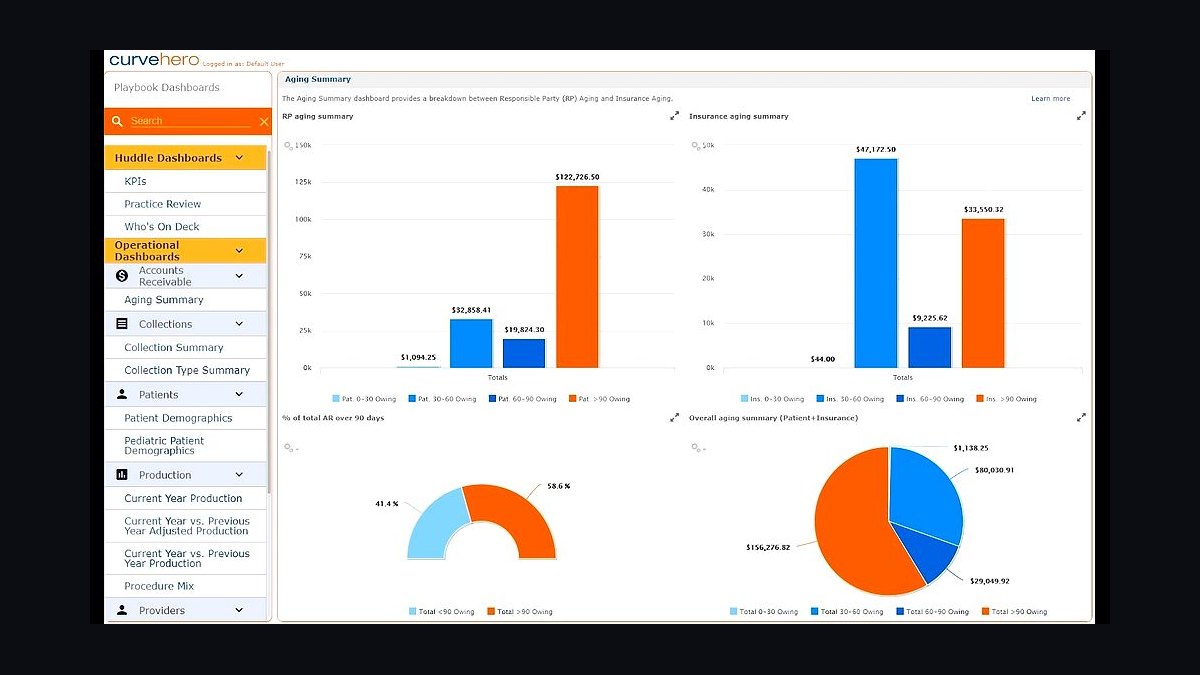Open Who's On Deck dashboard
Image resolution: width=1200 pixels, height=675 pixels.
[x=186, y=227]
